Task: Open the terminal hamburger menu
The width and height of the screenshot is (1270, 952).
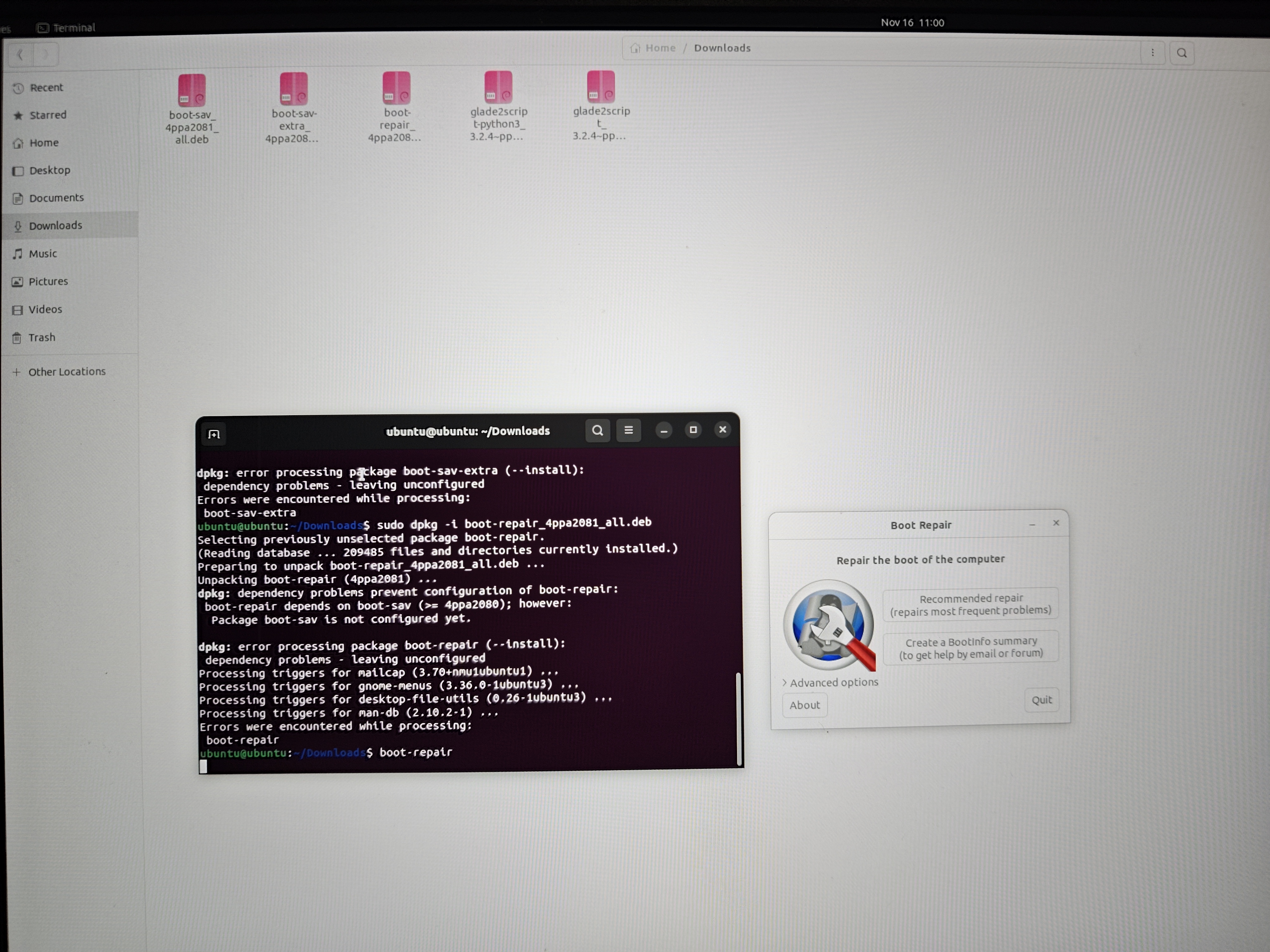Action: pyautogui.click(x=629, y=430)
